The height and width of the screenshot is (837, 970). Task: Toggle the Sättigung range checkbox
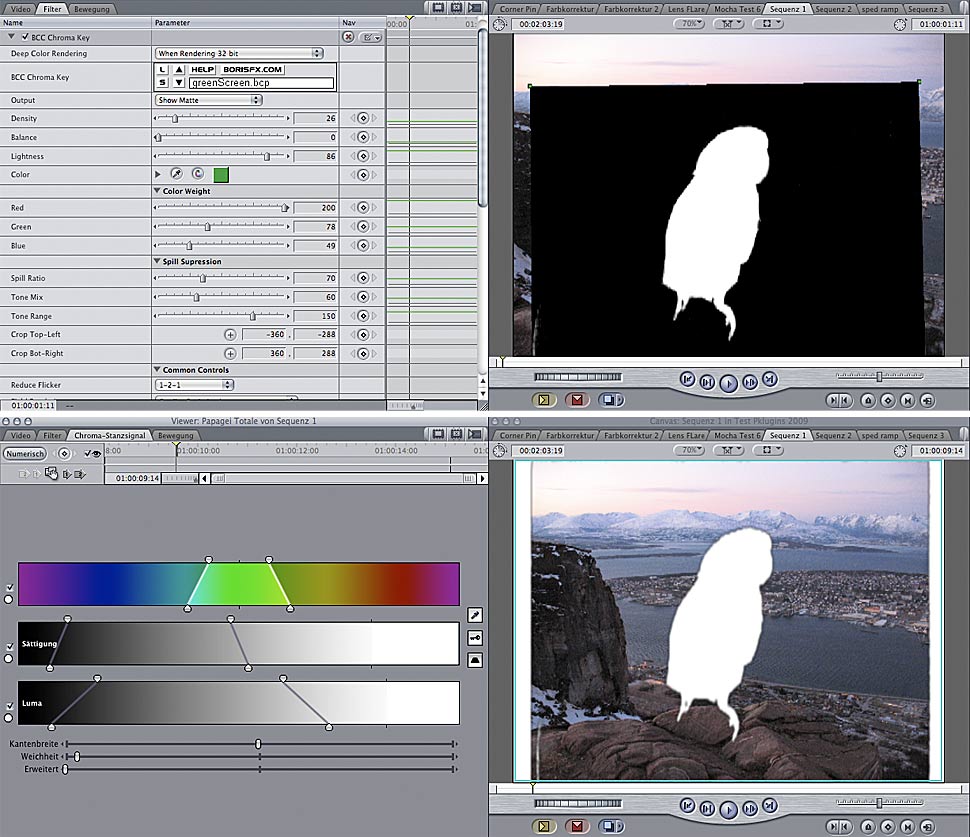[10, 646]
